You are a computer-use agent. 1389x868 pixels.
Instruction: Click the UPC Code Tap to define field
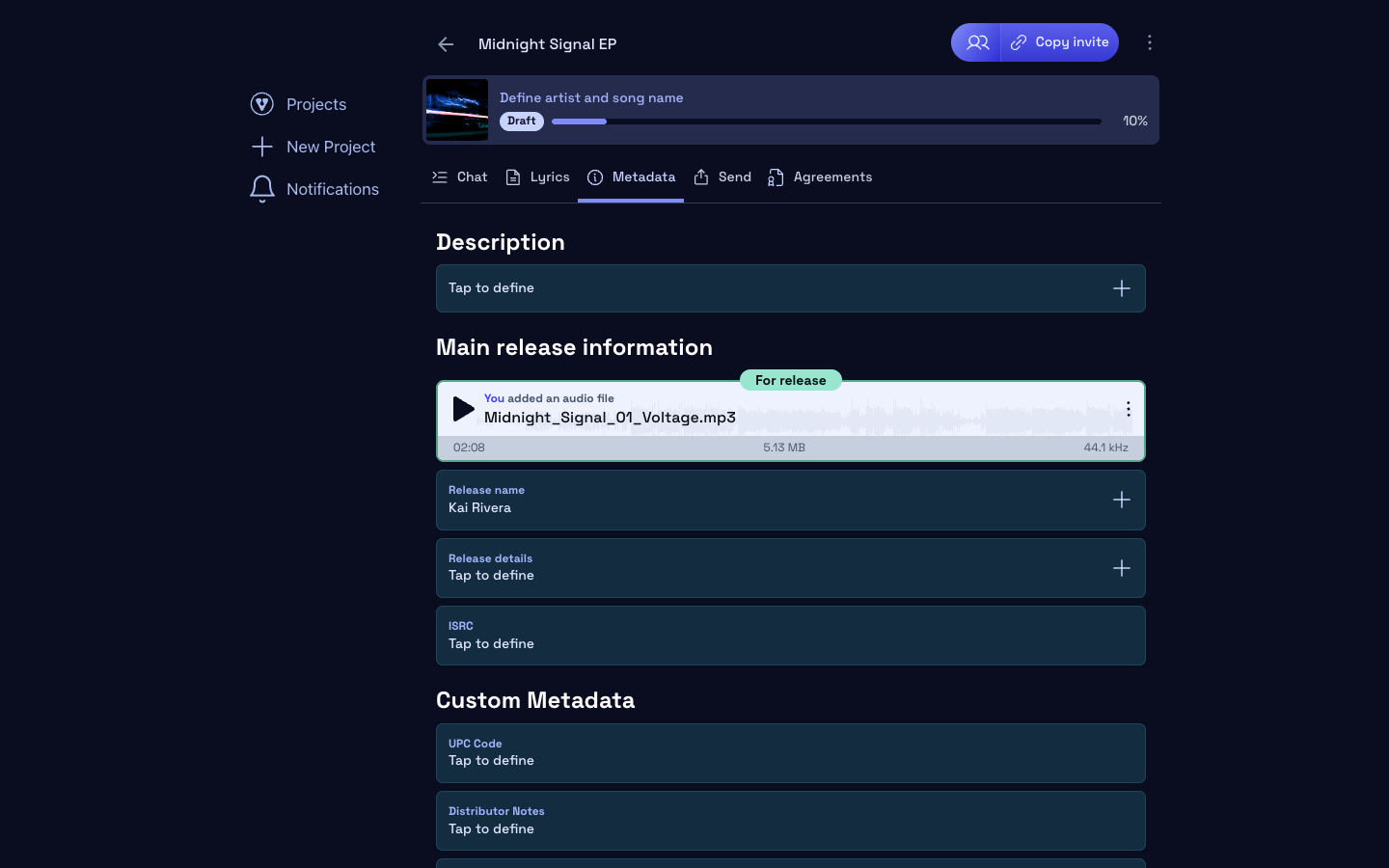pos(791,753)
